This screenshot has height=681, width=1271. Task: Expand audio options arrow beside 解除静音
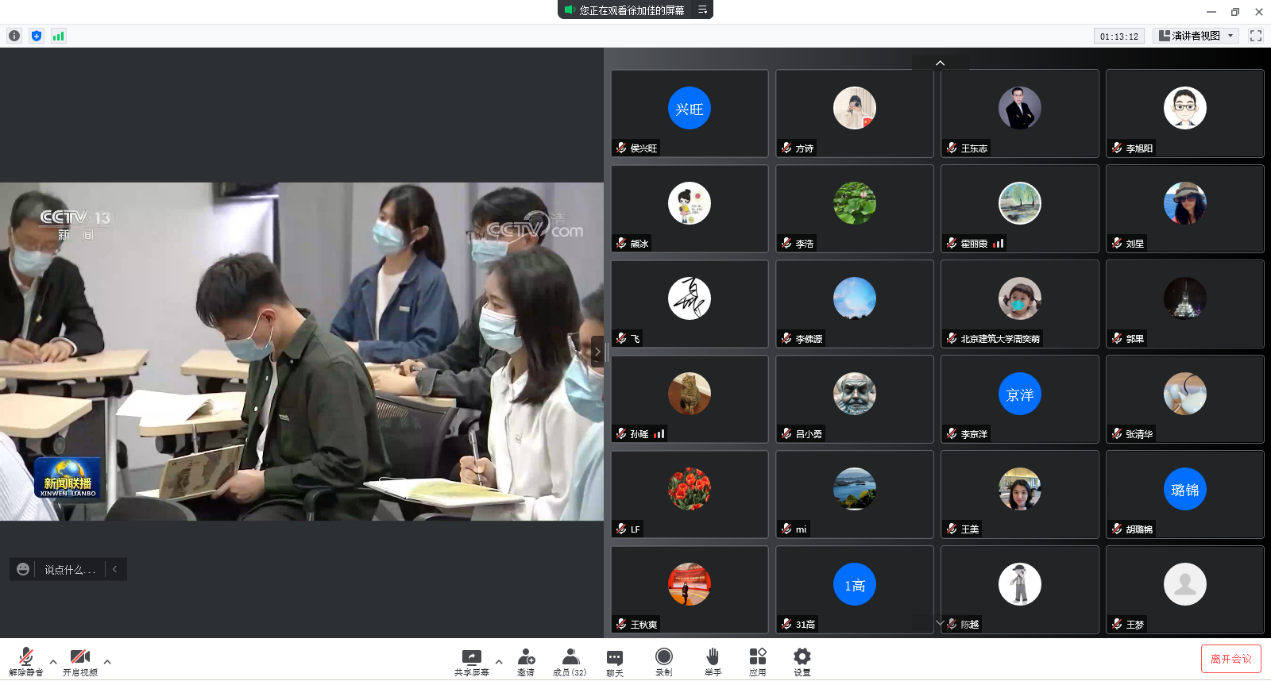pyautogui.click(x=53, y=661)
